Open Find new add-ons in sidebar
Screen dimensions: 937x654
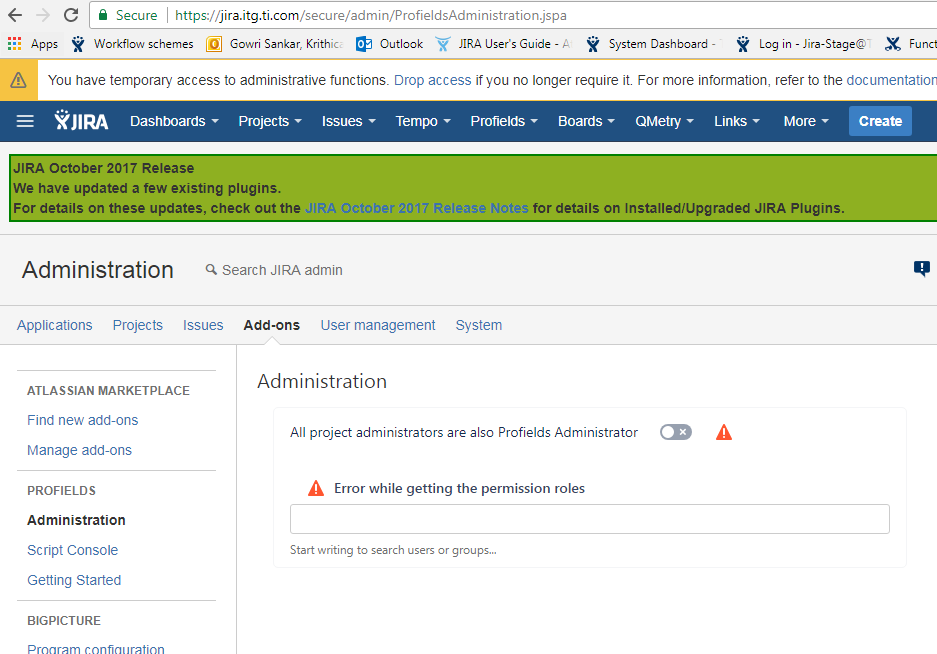click(x=82, y=420)
